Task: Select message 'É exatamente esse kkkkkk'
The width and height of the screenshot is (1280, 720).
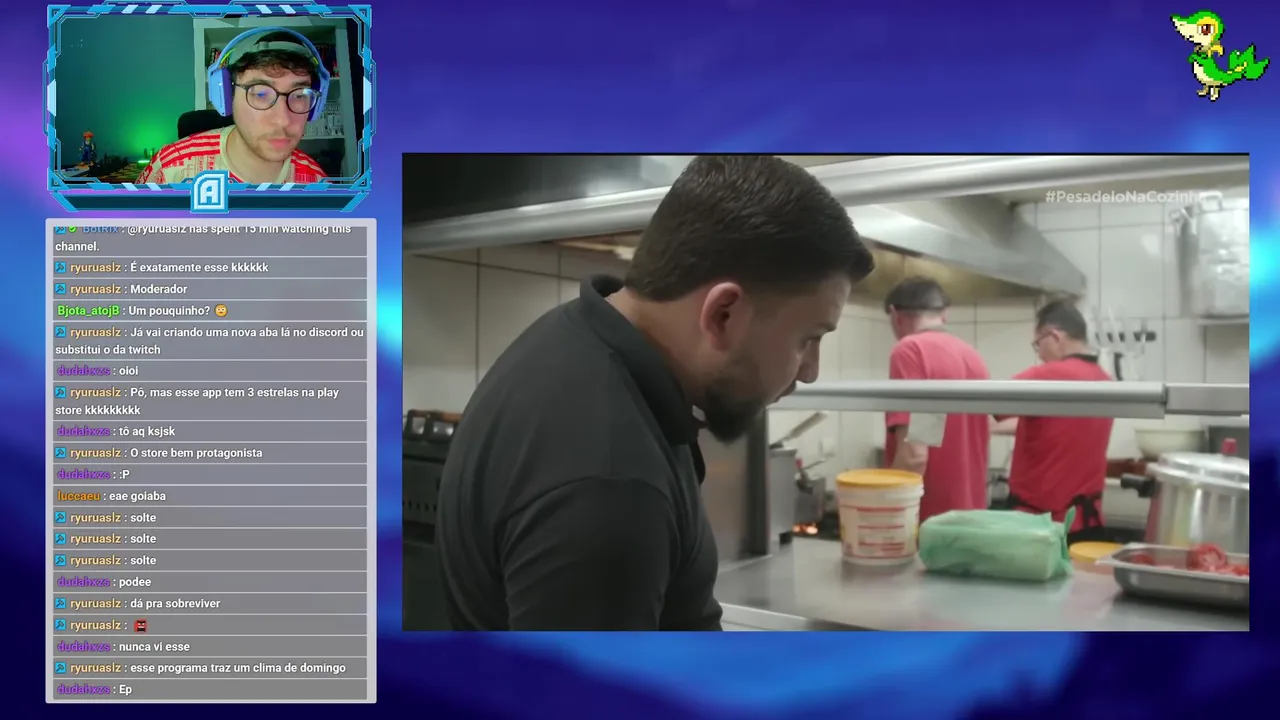Action: [211, 267]
